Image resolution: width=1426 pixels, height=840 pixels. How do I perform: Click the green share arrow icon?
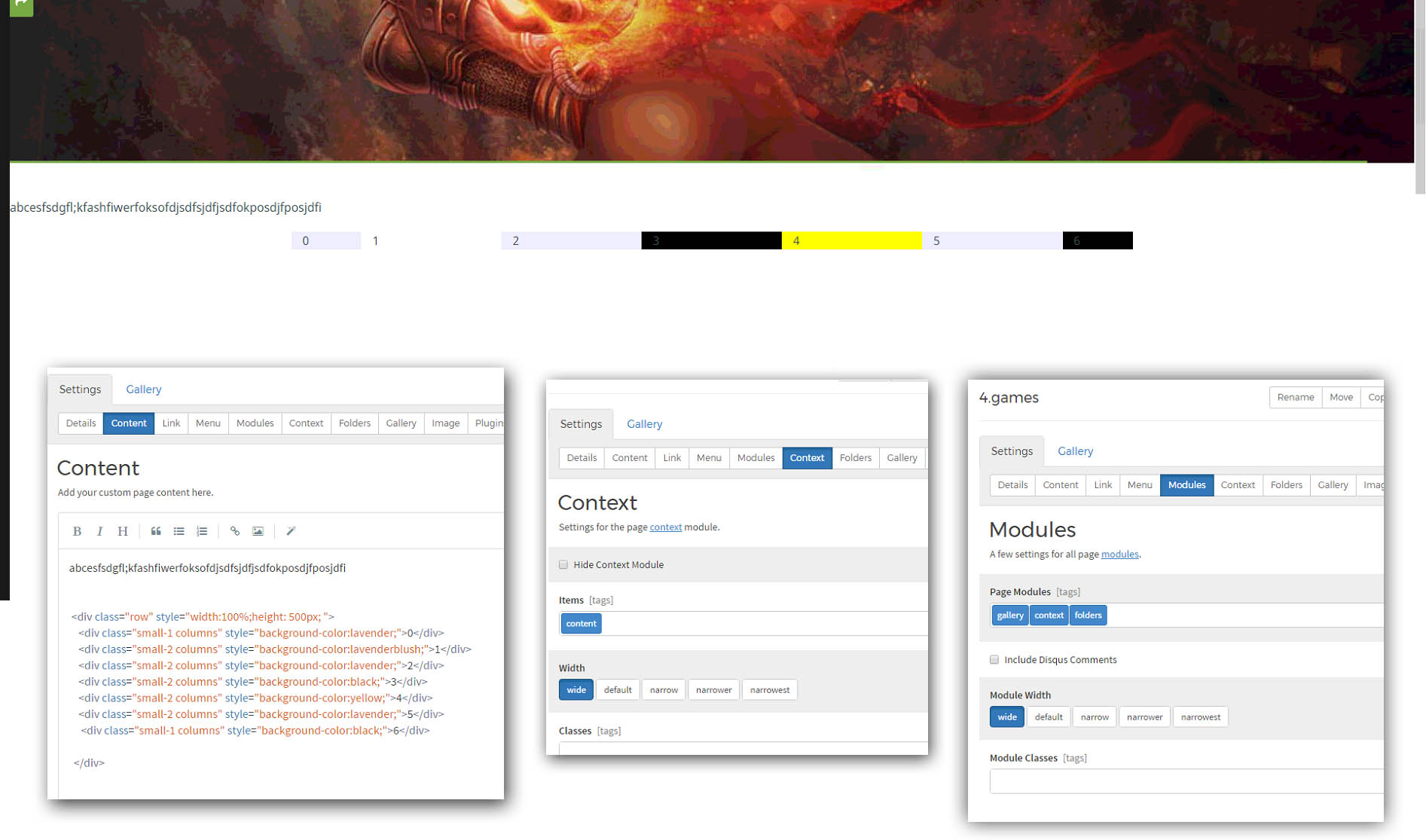pyautogui.click(x=22, y=7)
